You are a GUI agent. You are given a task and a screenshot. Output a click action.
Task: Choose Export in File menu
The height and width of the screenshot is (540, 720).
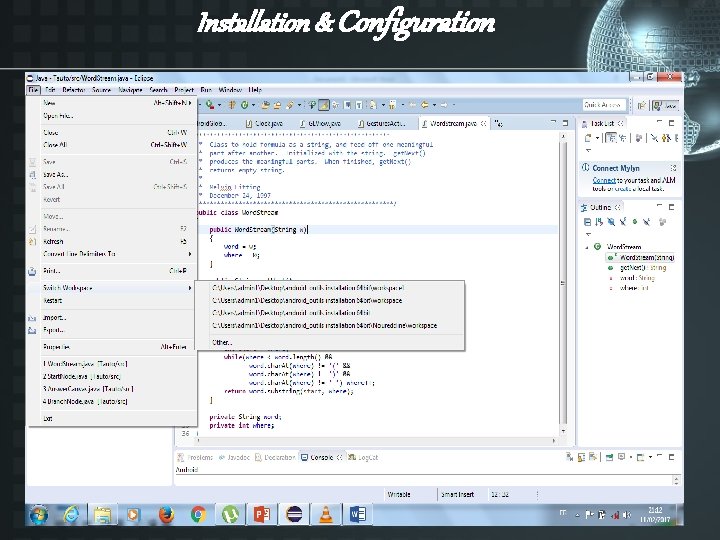point(112,330)
